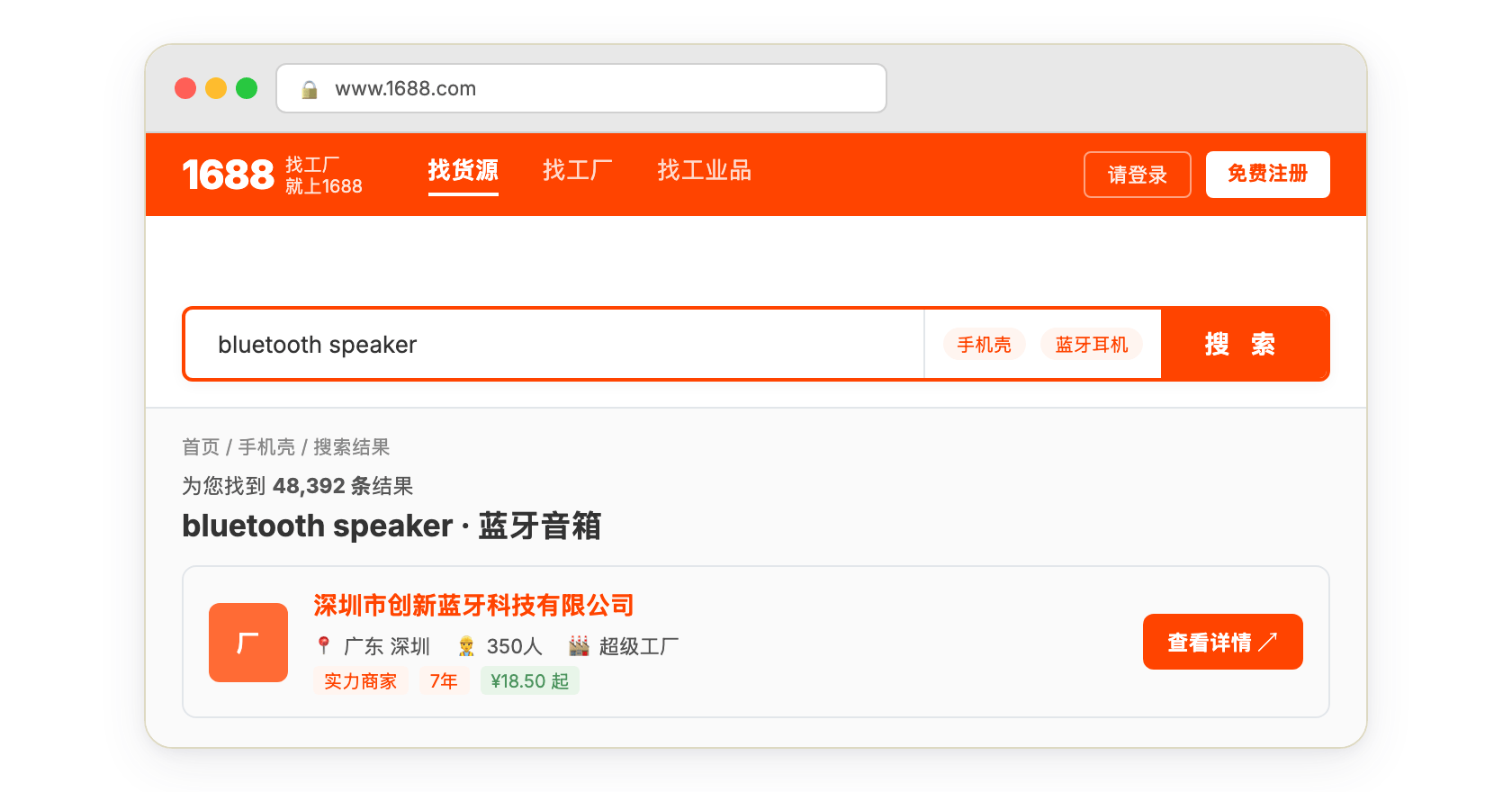Select the 蓝牙耳机 suggestion chip
Viewport: 1512px width, 792px height.
click(1092, 345)
